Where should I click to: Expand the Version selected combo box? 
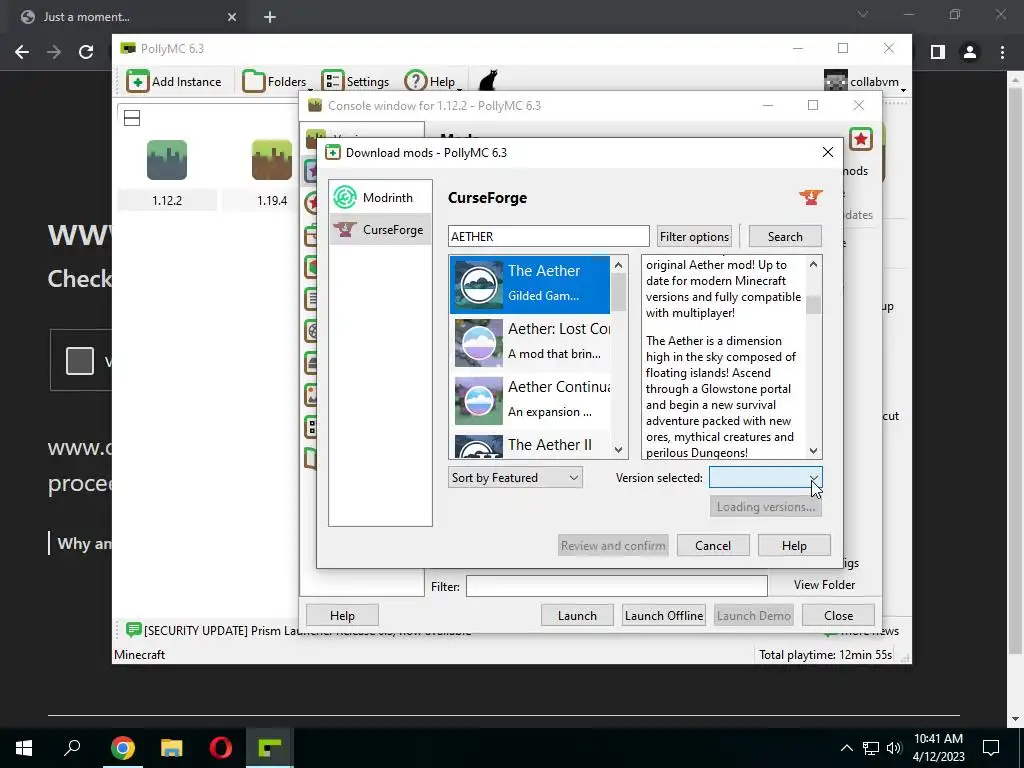pyautogui.click(x=765, y=477)
